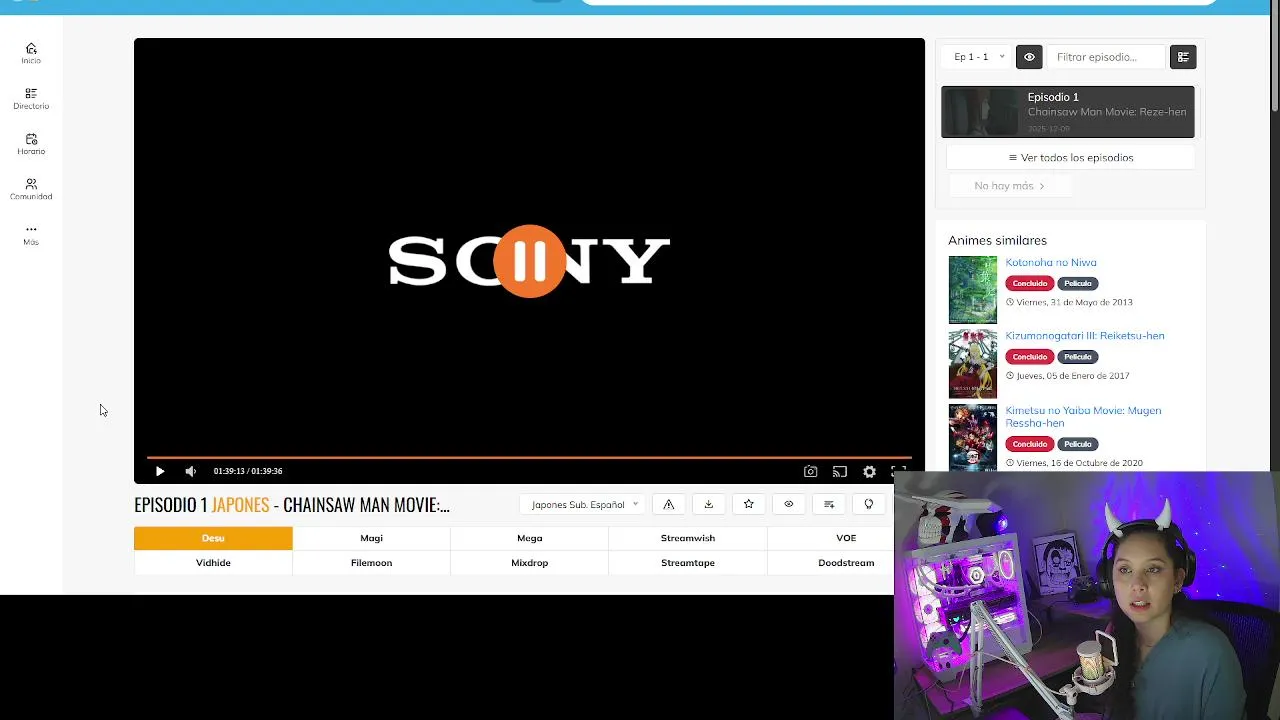Select the Doodstream server tab
The image size is (1280, 720).
click(846, 563)
